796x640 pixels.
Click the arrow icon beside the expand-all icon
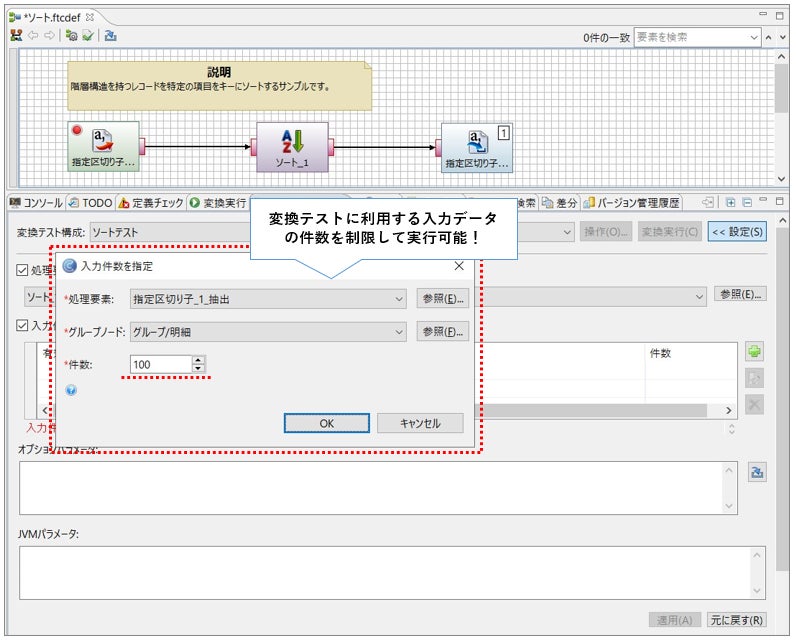pyautogui.click(x=708, y=203)
